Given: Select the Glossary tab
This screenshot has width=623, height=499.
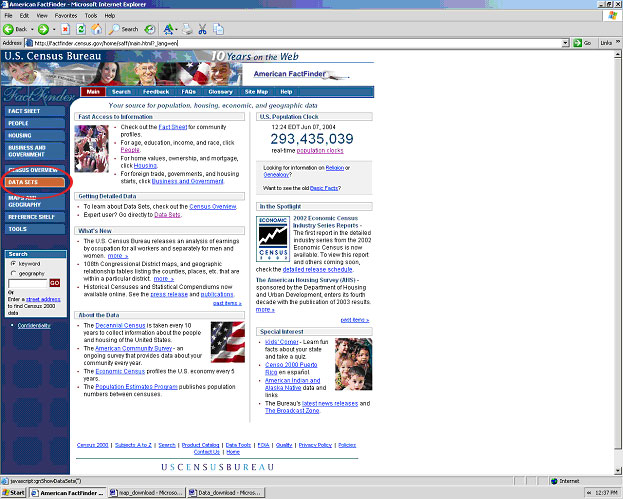Looking at the screenshot, I should (x=220, y=92).
